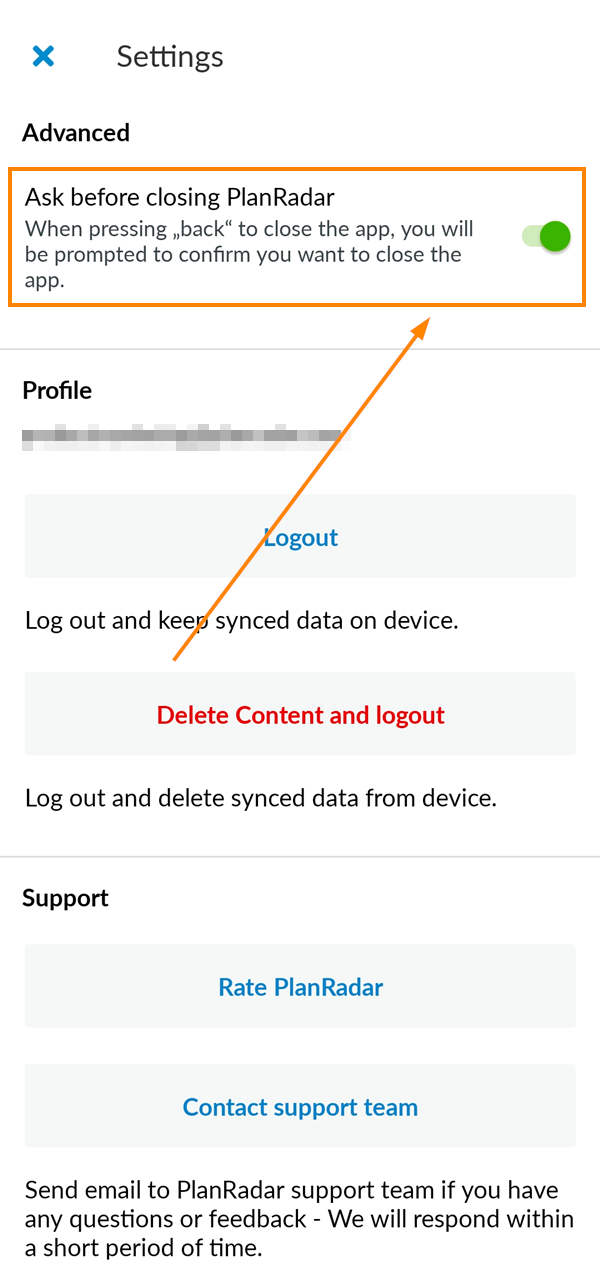Click the divider line above the Support heading

tap(300, 856)
